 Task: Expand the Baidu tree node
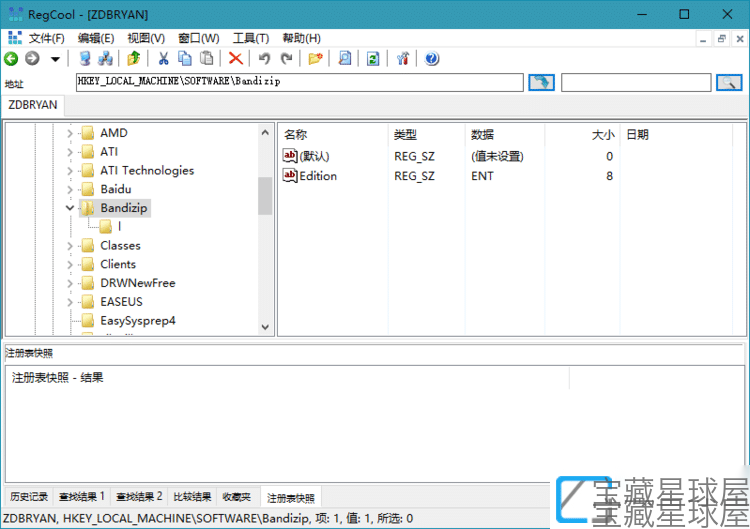[70, 189]
